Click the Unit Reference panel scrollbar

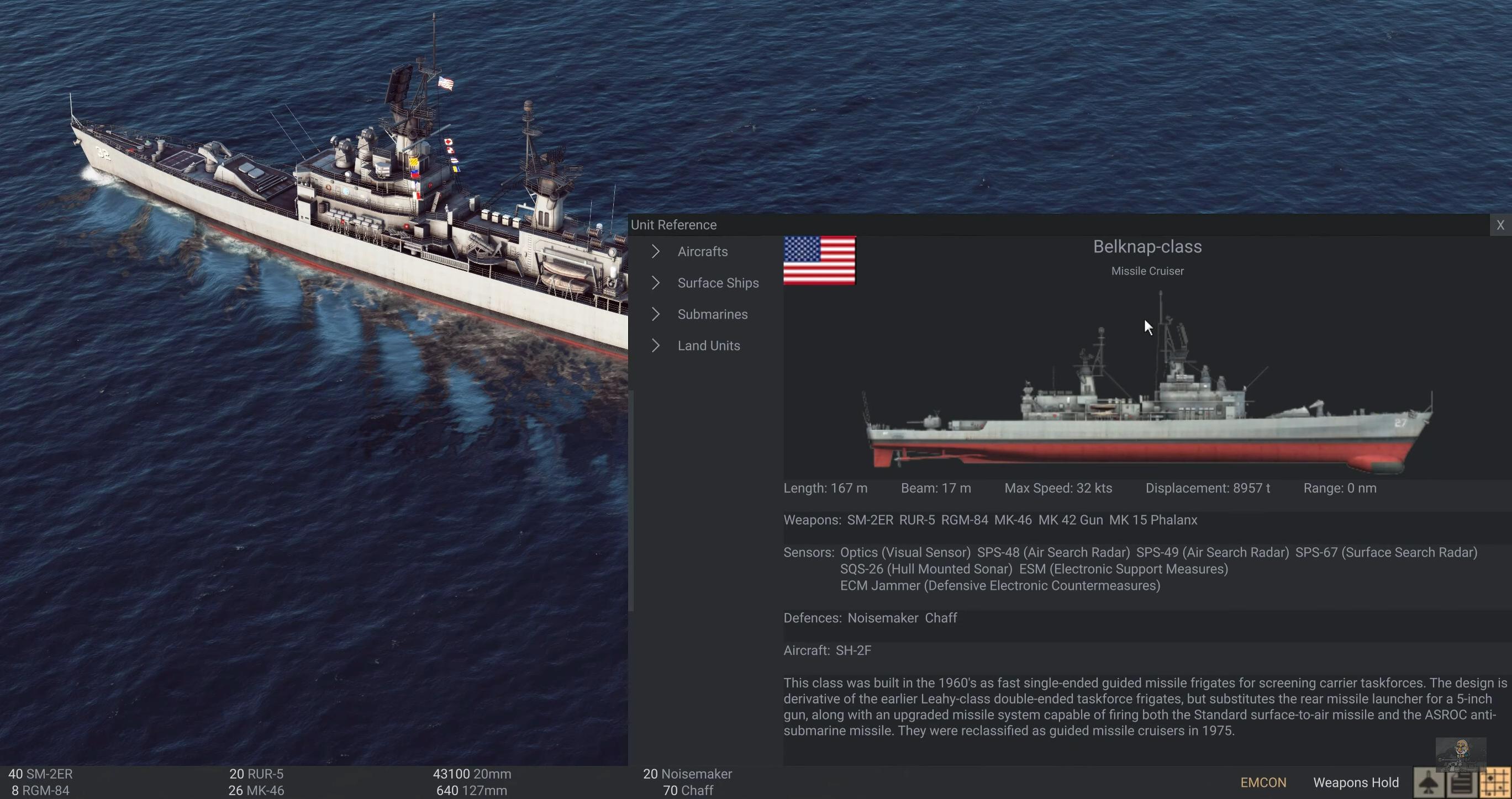631,500
